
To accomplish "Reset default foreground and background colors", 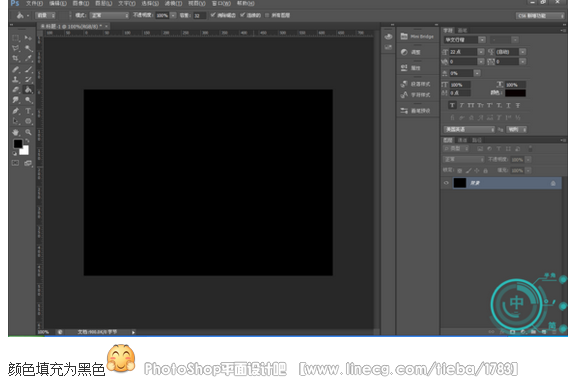I will 14,153.
